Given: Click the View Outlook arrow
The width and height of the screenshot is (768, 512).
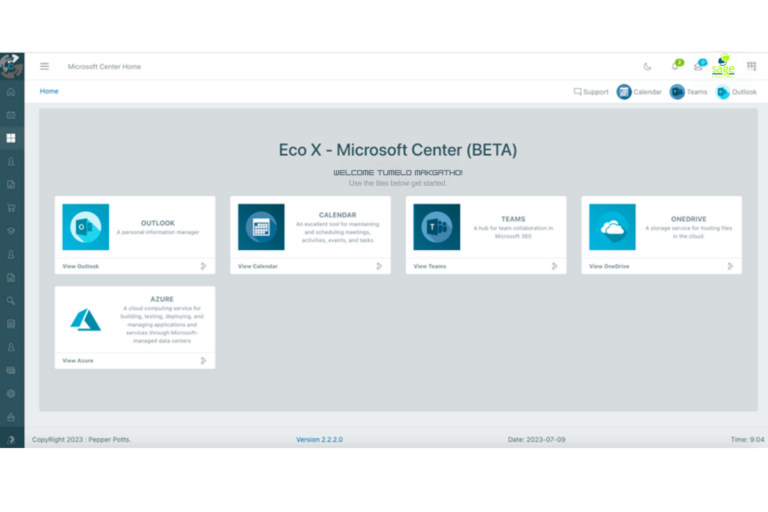Looking at the screenshot, I should (203, 266).
